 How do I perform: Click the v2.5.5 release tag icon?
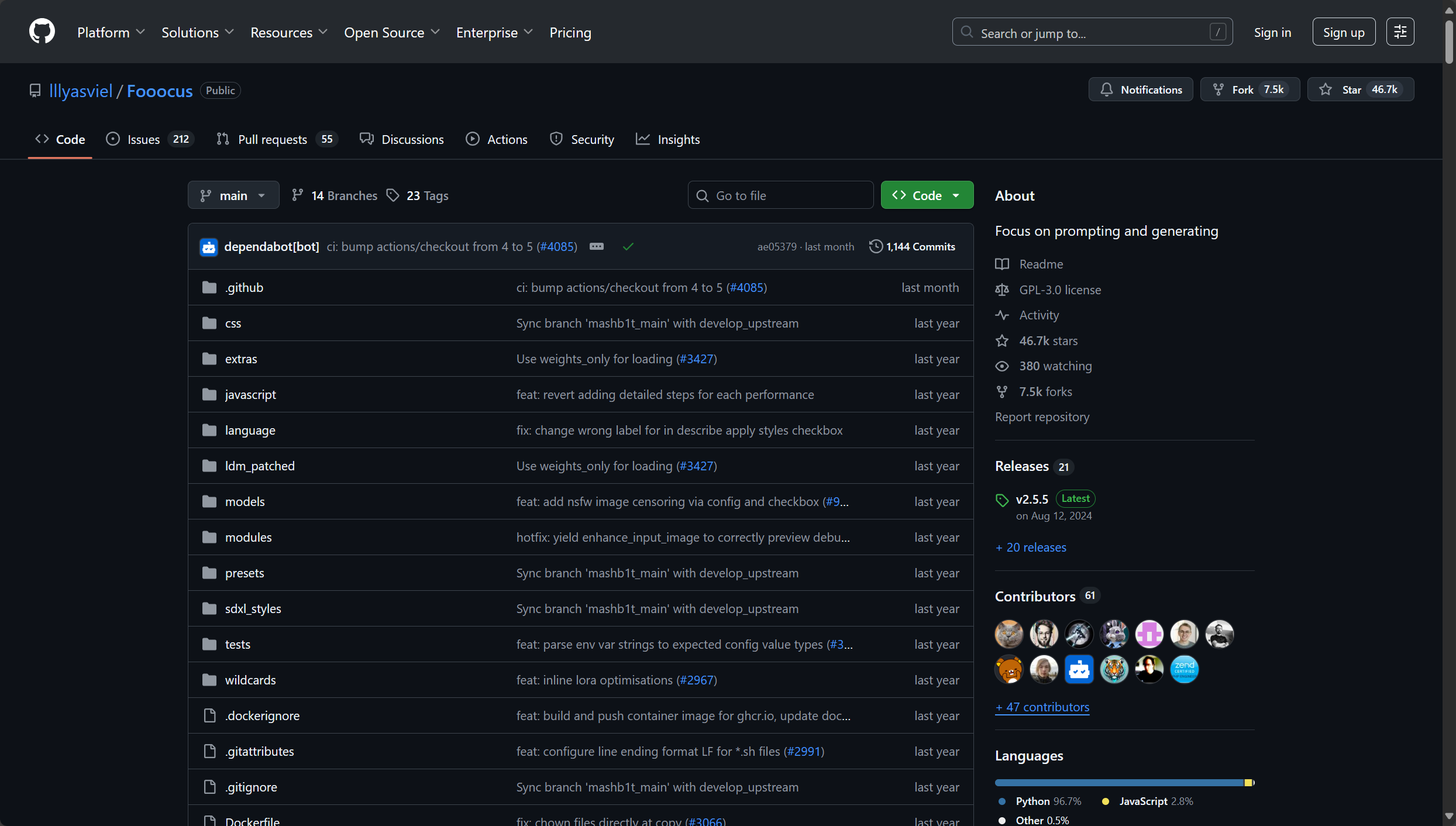1002,500
